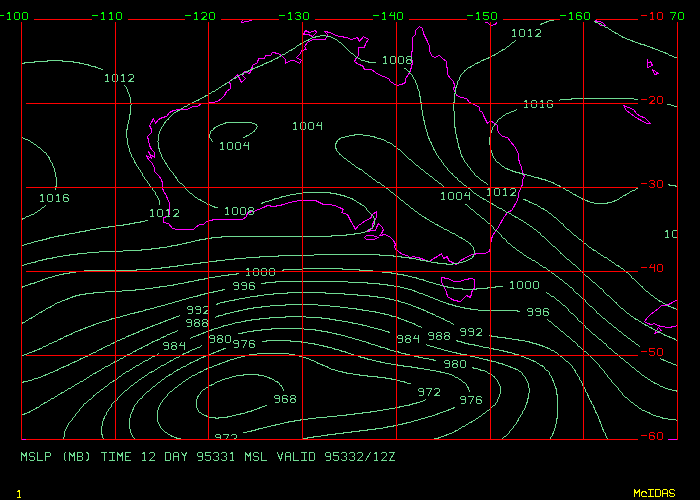
Task: Click the -30 latitude label
Action: (654, 185)
